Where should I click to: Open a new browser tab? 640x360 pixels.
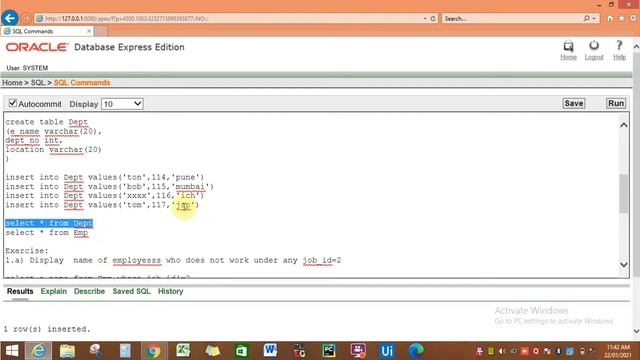point(101,31)
